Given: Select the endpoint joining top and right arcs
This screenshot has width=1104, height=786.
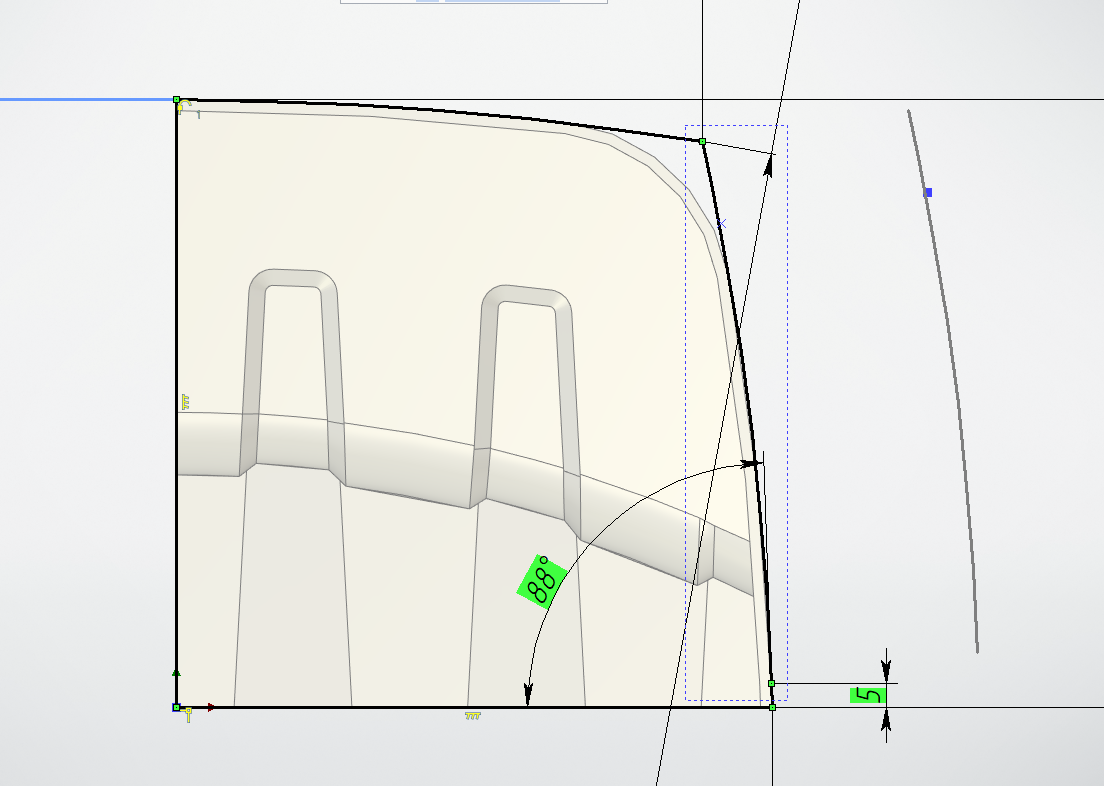Looking at the screenshot, I should coord(703,142).
